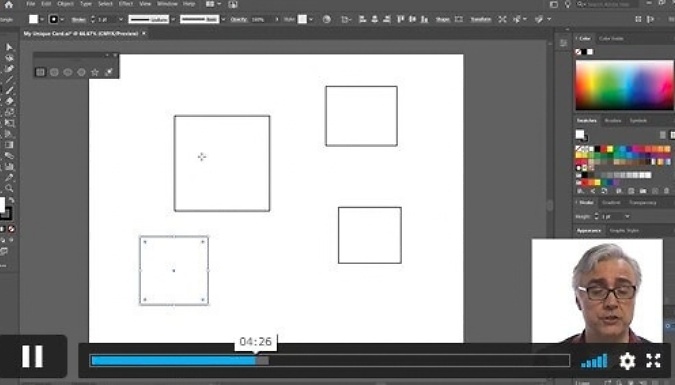The height and width of the screenshot is (385, 675).
Task: Open Weight dropdown in Stroke panel
Action: pyautogui.click(x=627, y=216)
